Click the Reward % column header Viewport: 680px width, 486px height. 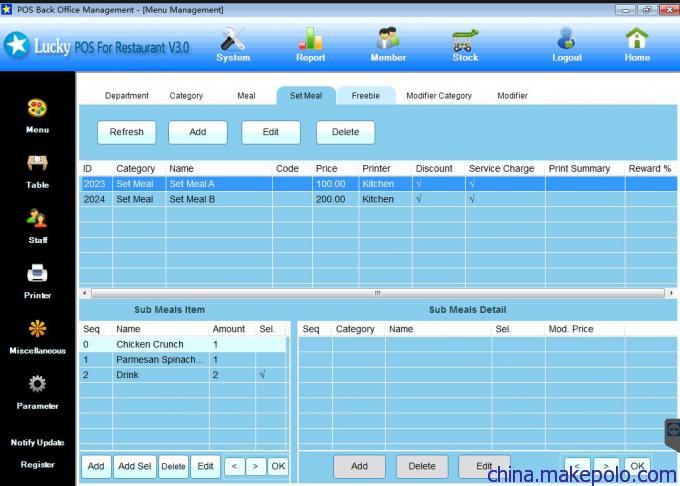tap(650, 169)
